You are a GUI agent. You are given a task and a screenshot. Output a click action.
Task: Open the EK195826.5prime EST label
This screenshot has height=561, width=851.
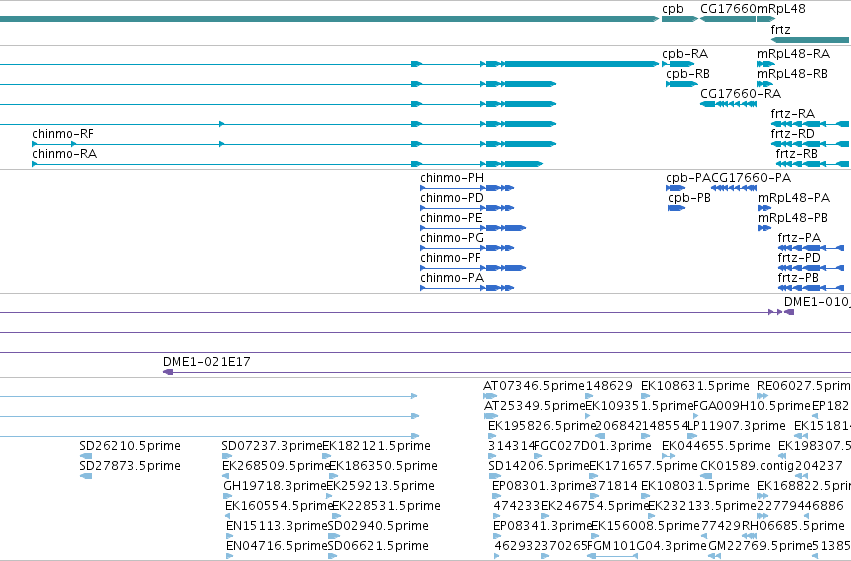542,426
